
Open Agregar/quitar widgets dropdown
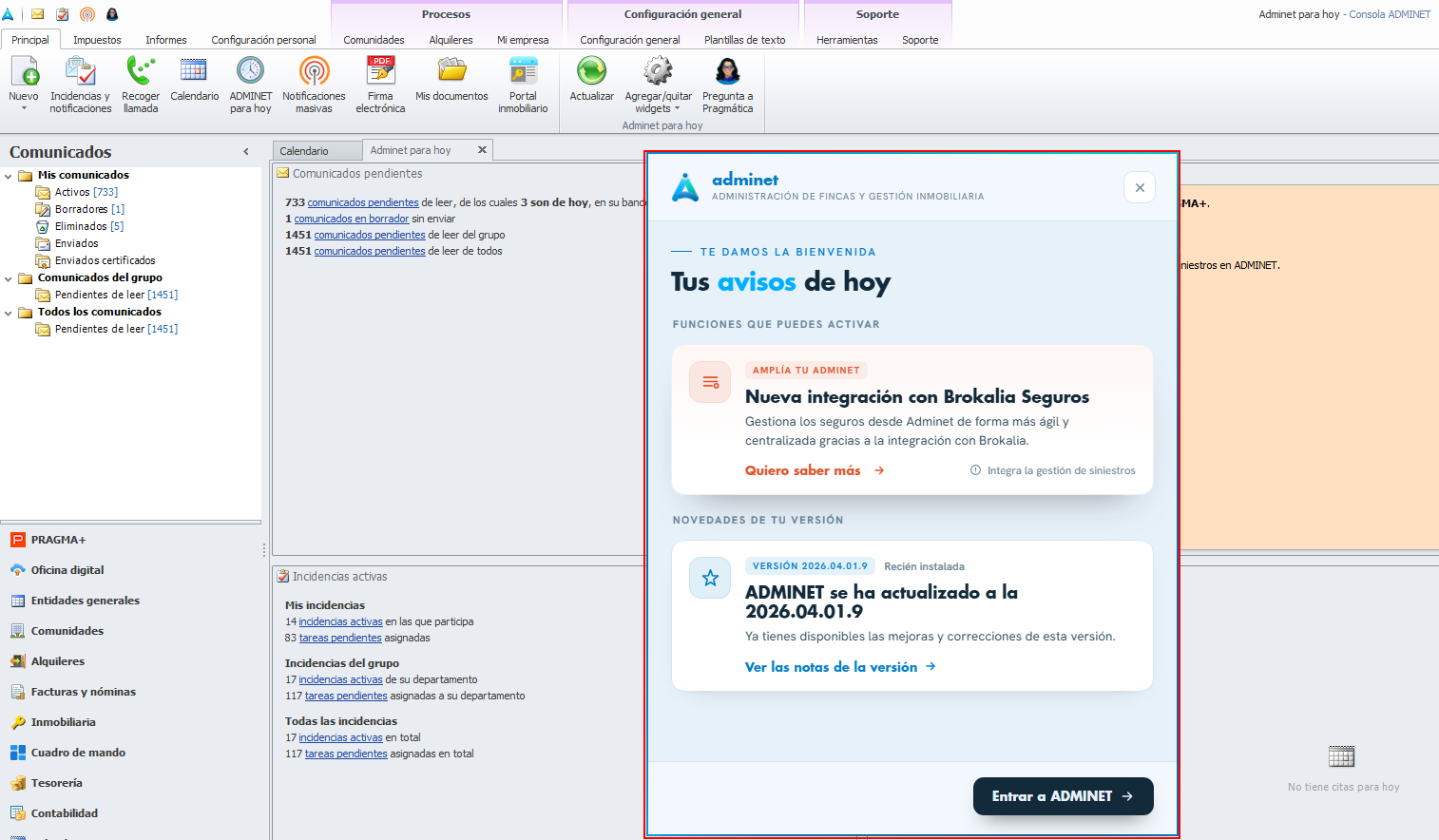pos(658,84)
